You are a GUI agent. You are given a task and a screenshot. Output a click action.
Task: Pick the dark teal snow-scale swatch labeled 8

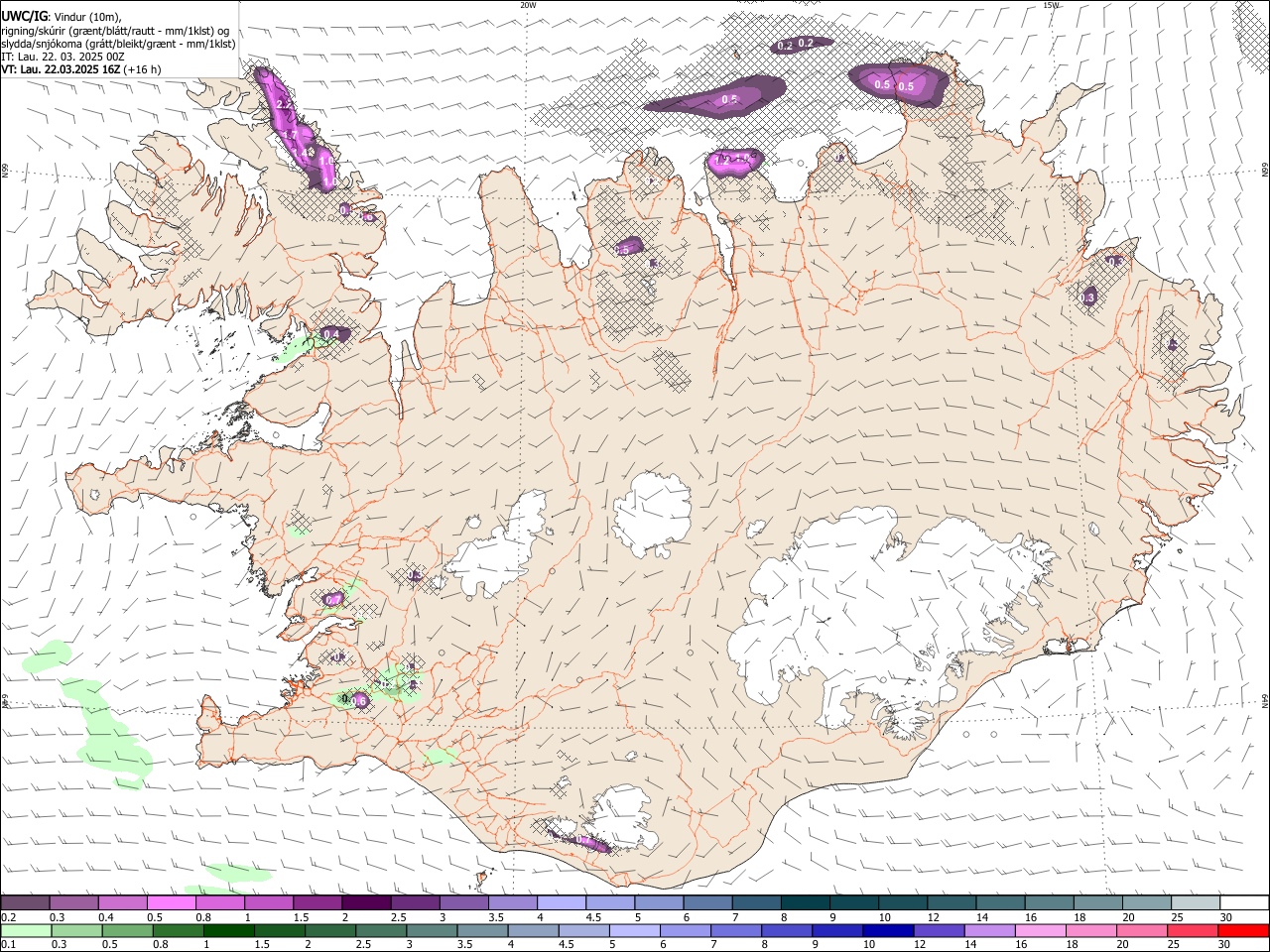point(806,902)
